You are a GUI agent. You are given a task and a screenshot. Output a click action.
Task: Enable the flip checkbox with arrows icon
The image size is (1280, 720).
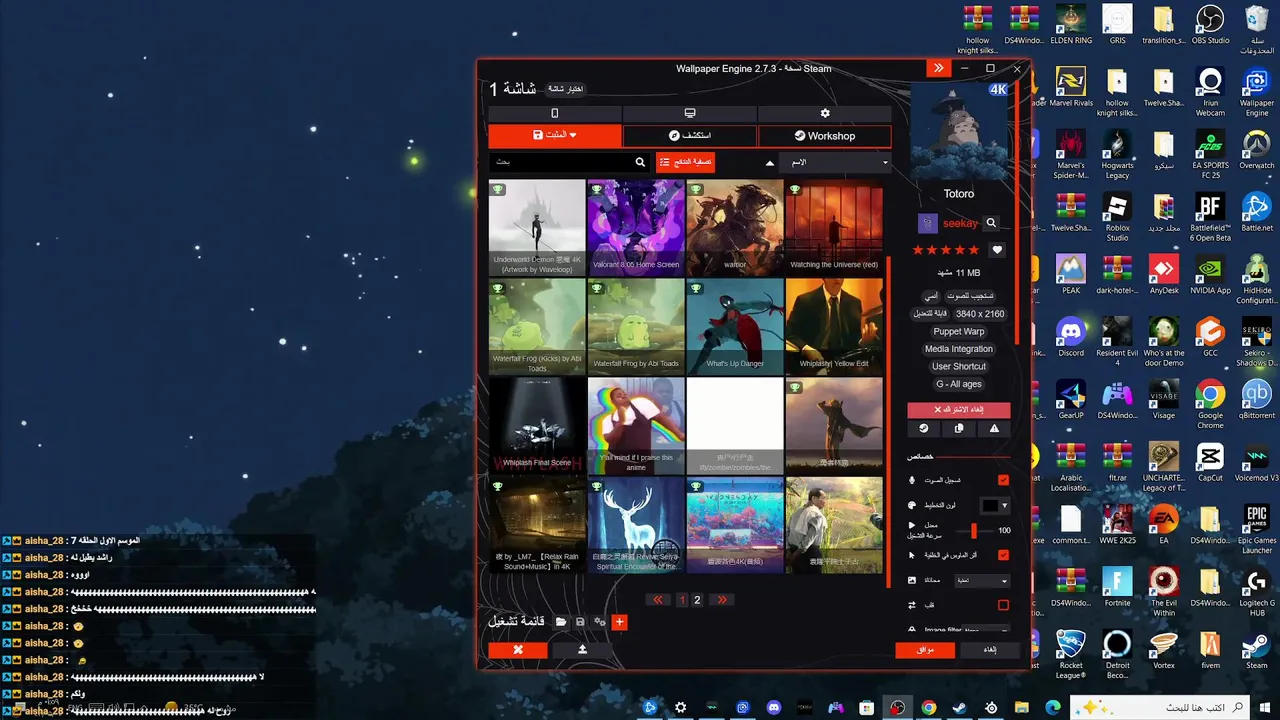(1003, 605)
